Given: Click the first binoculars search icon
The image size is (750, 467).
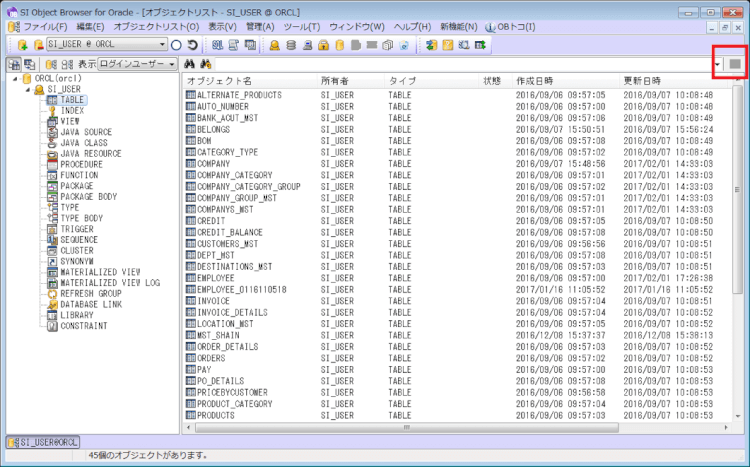Looking at the screenshot, I should coord(189,64).
